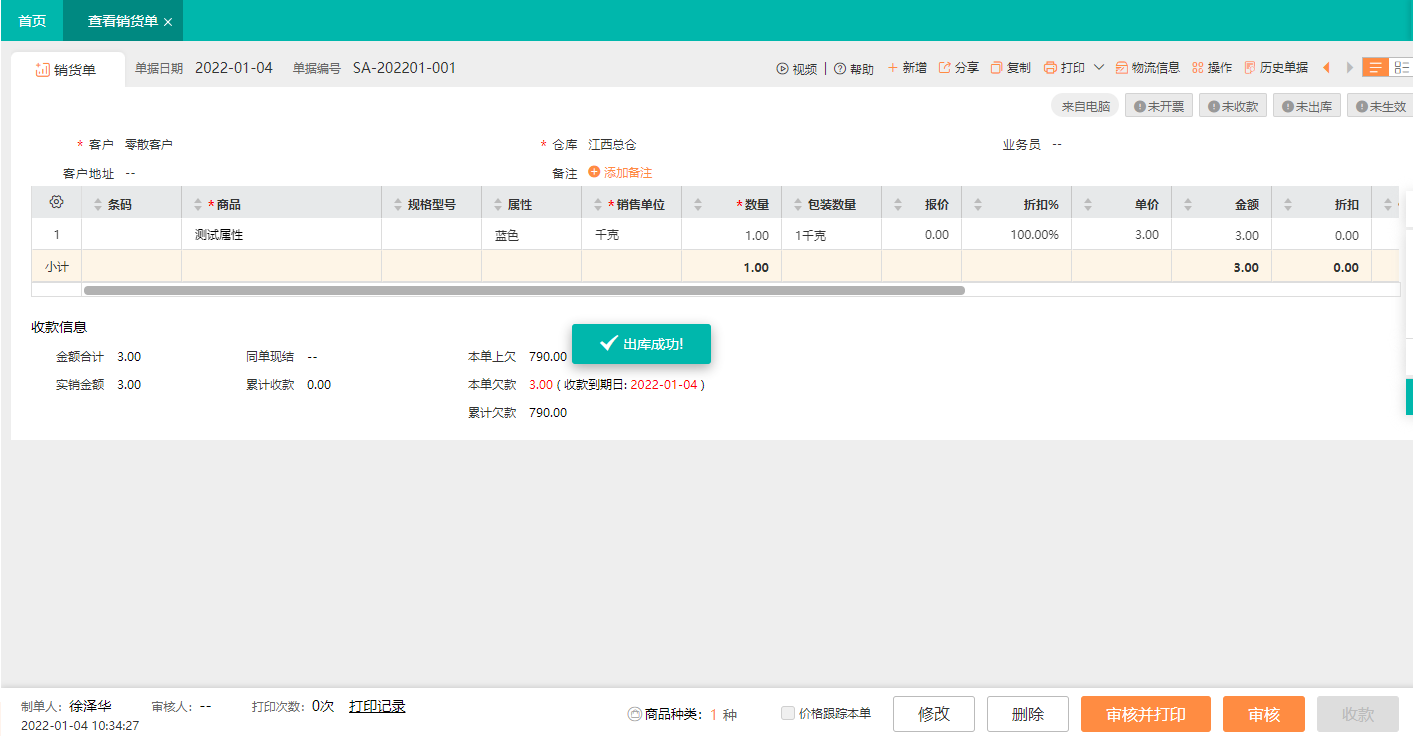Open the 帮助 help icon
The height and width of the screenshot is (736, 1413).
[x=840, y=69]
